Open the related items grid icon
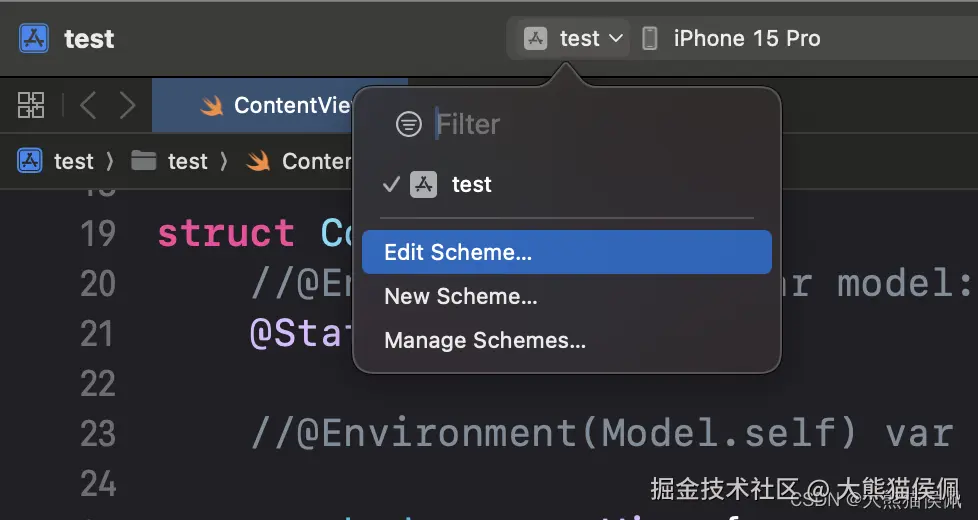Screen dimensions: 978x520 [31, 105]
